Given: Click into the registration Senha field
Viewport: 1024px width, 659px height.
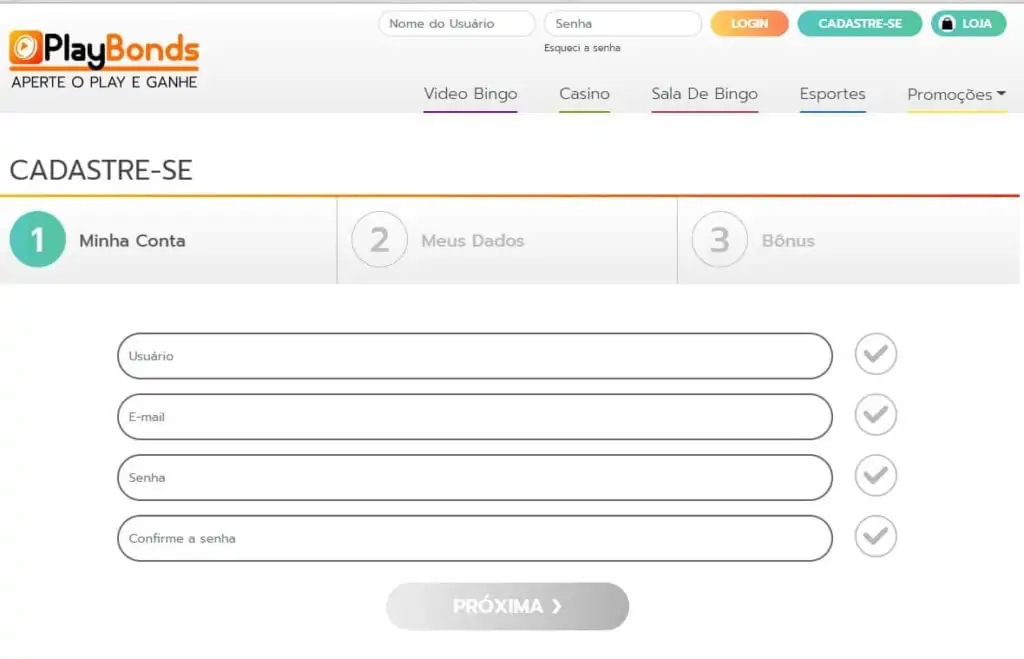Looking at the screenshot, I should (475, 477).
